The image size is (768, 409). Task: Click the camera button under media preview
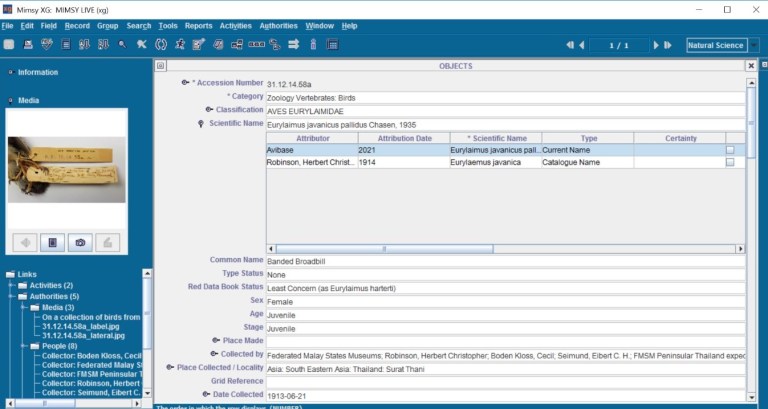tap(80, 242)
